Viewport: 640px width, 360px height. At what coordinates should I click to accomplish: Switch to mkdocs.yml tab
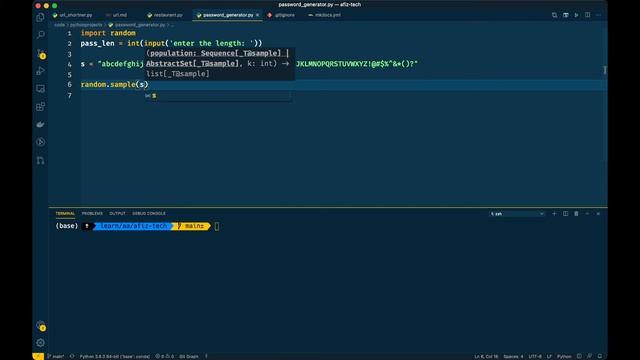pyautogui.click(x=324, y=15)
